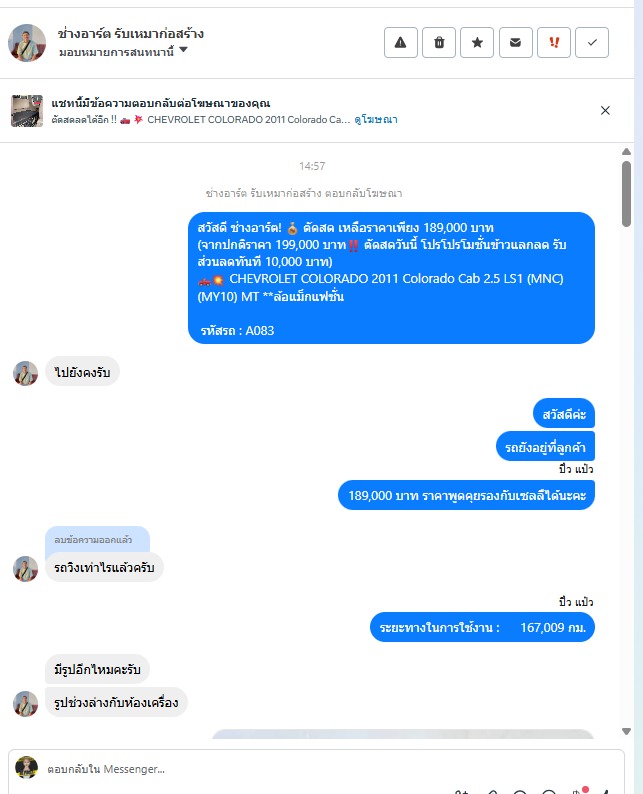The height and width of the screenshot is (794, 643).
Task: Click the spam warning triangle icon
Action: pos(400,43)
